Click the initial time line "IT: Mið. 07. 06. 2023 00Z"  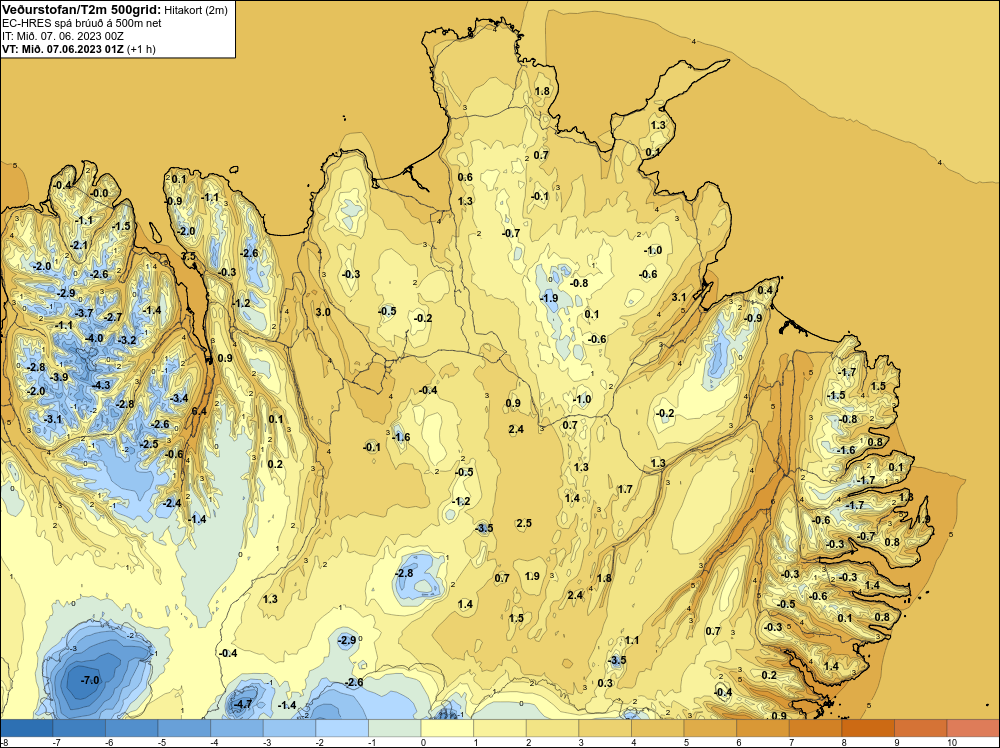coord(62,36)
